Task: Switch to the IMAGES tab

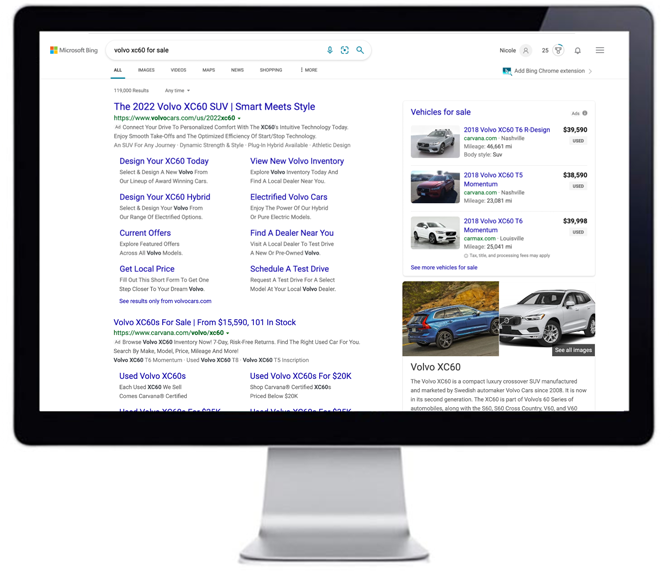Action: (146, 70)
